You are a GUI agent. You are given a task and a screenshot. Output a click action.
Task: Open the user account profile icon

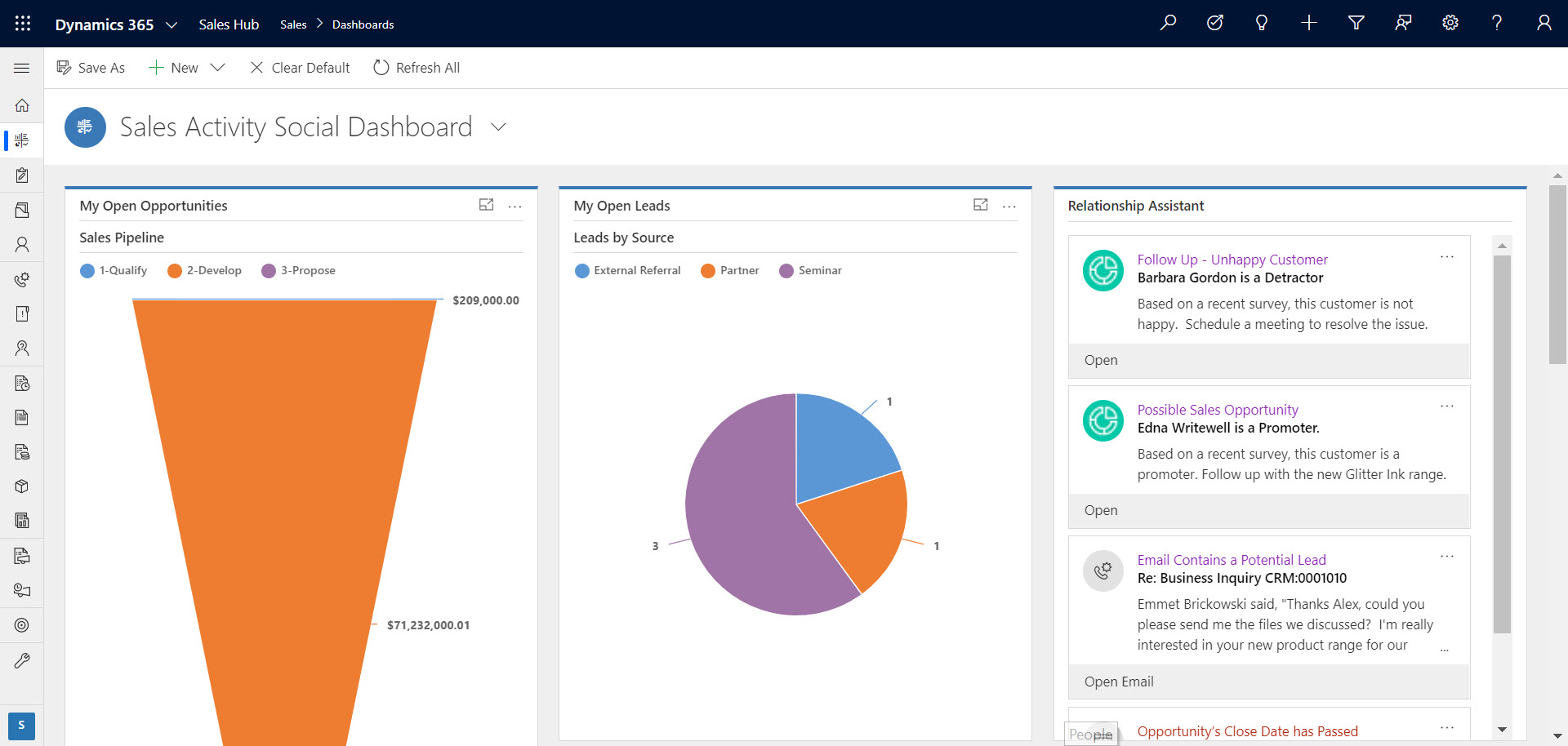1544,23
